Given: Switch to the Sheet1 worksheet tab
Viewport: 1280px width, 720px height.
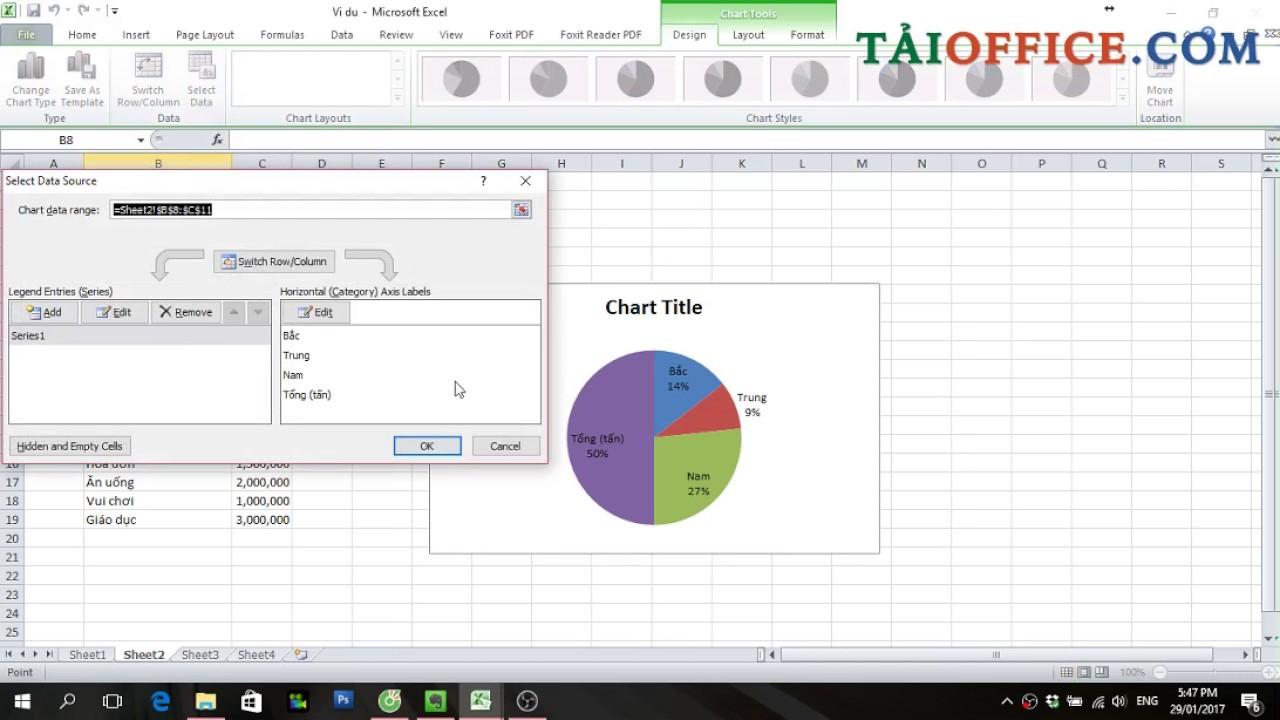Looking at the screenshot, I should click(x=87, y=655).
